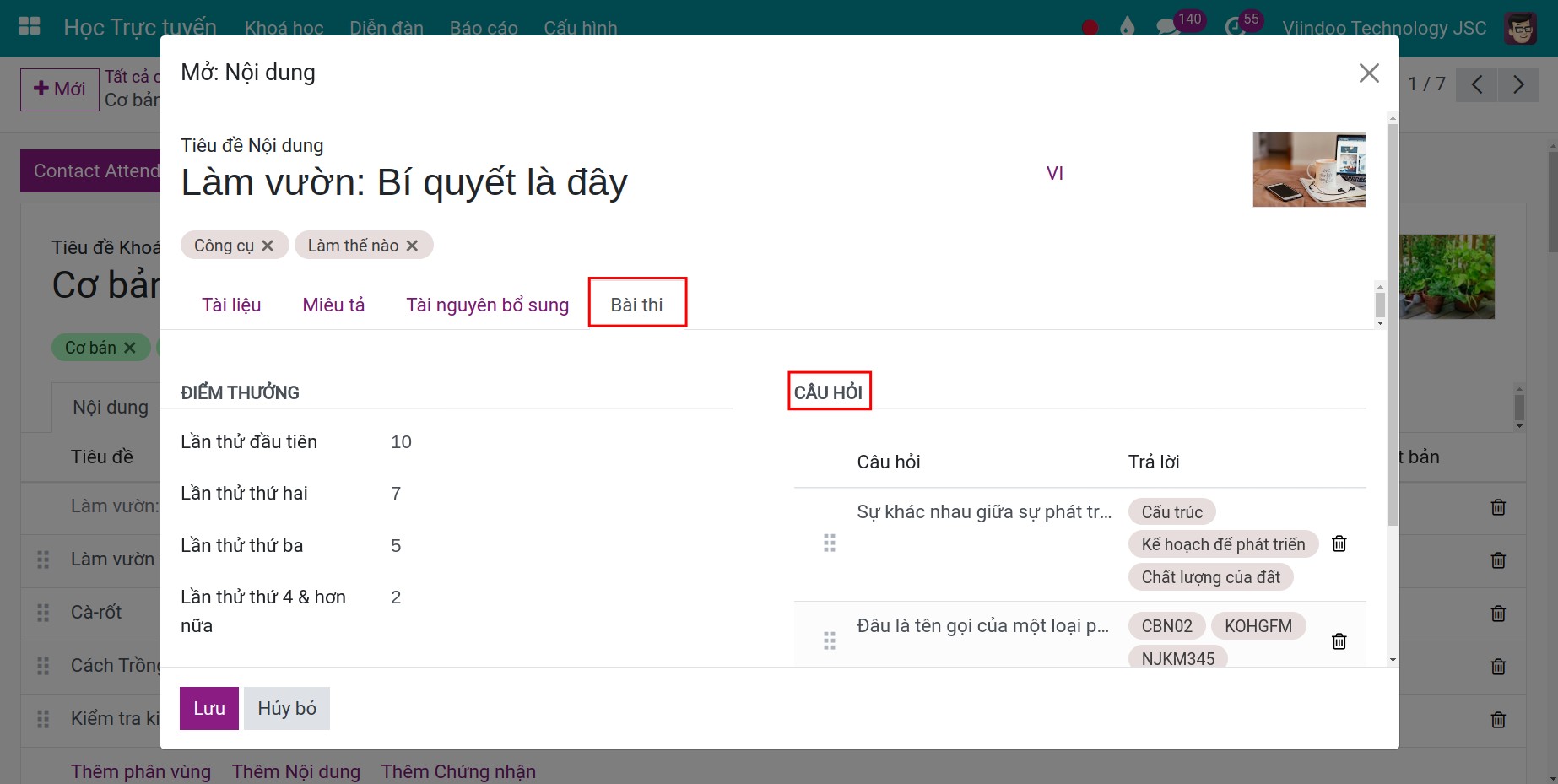Click the coffee laptop content thumbnail
Screen dimensions: 1558x784
pos(1309,170)
